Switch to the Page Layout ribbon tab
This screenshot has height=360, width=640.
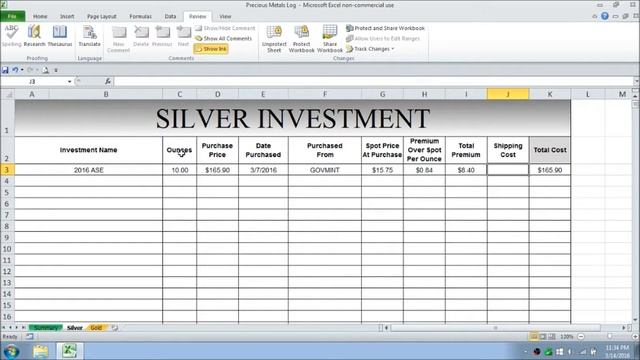click(102, 16)
